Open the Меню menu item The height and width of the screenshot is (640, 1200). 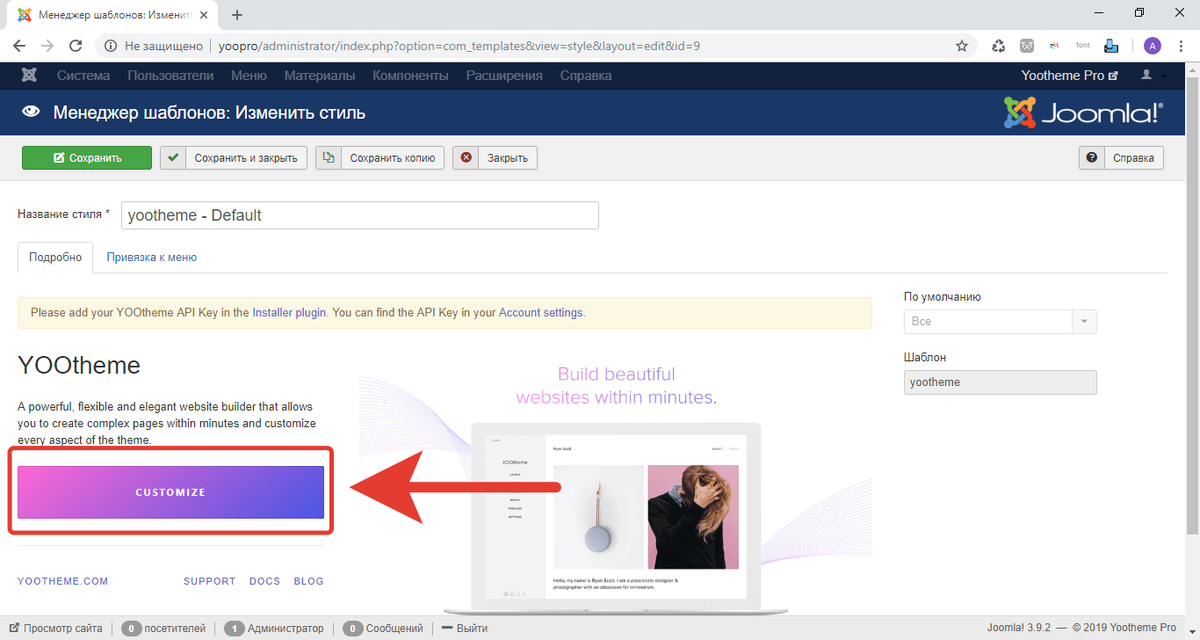[x=249, y=76]
